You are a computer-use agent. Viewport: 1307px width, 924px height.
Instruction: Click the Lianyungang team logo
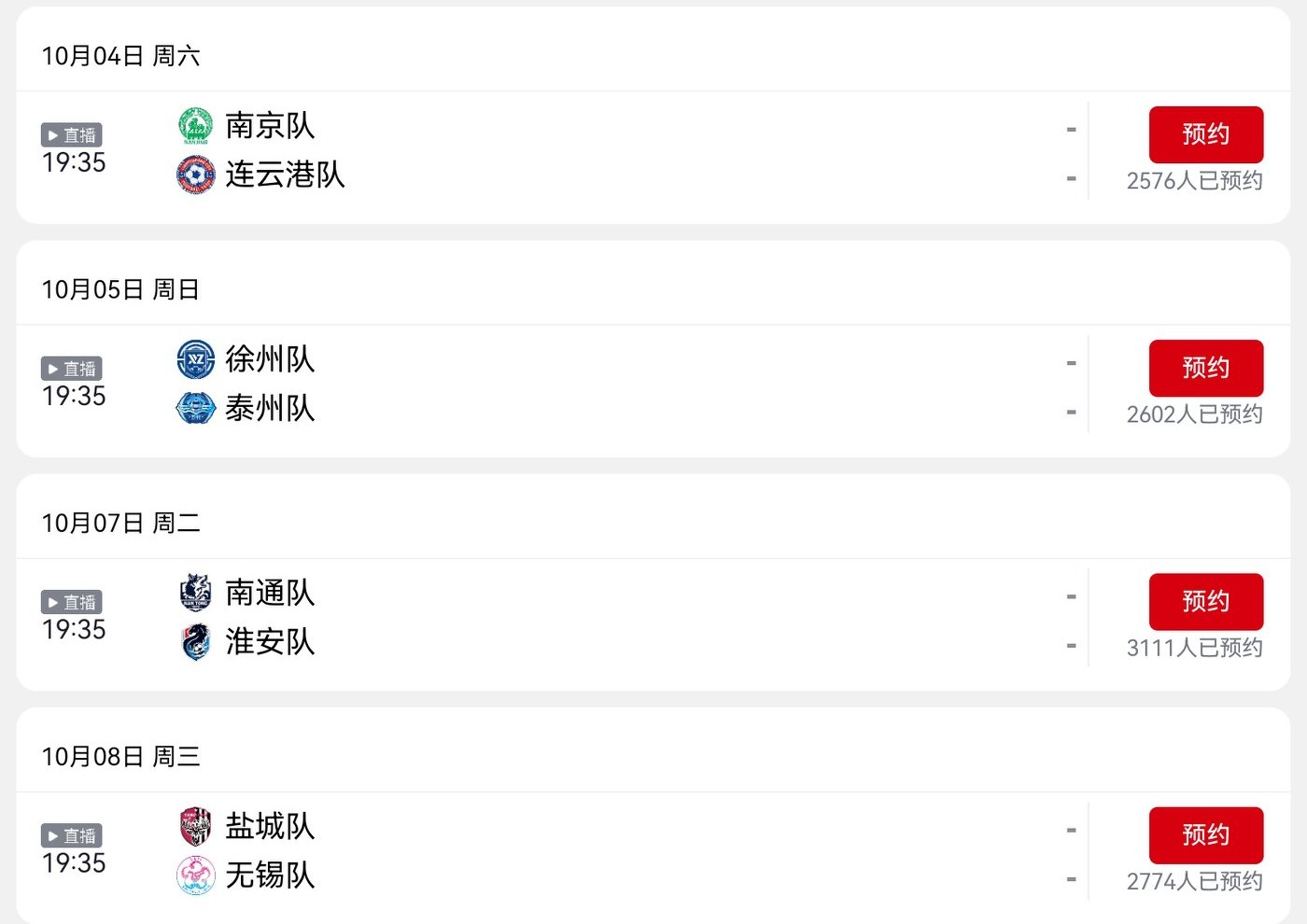click(195, 175)
